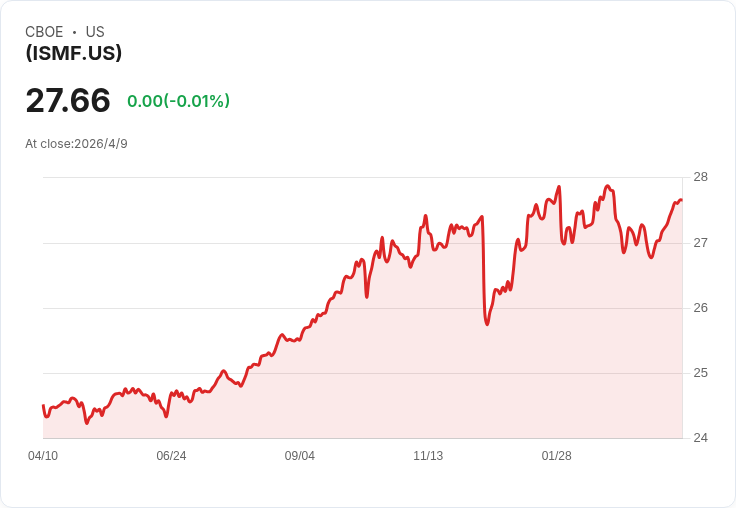Click the 26 price axis label

pyautogui.click(x=700, y=308)
